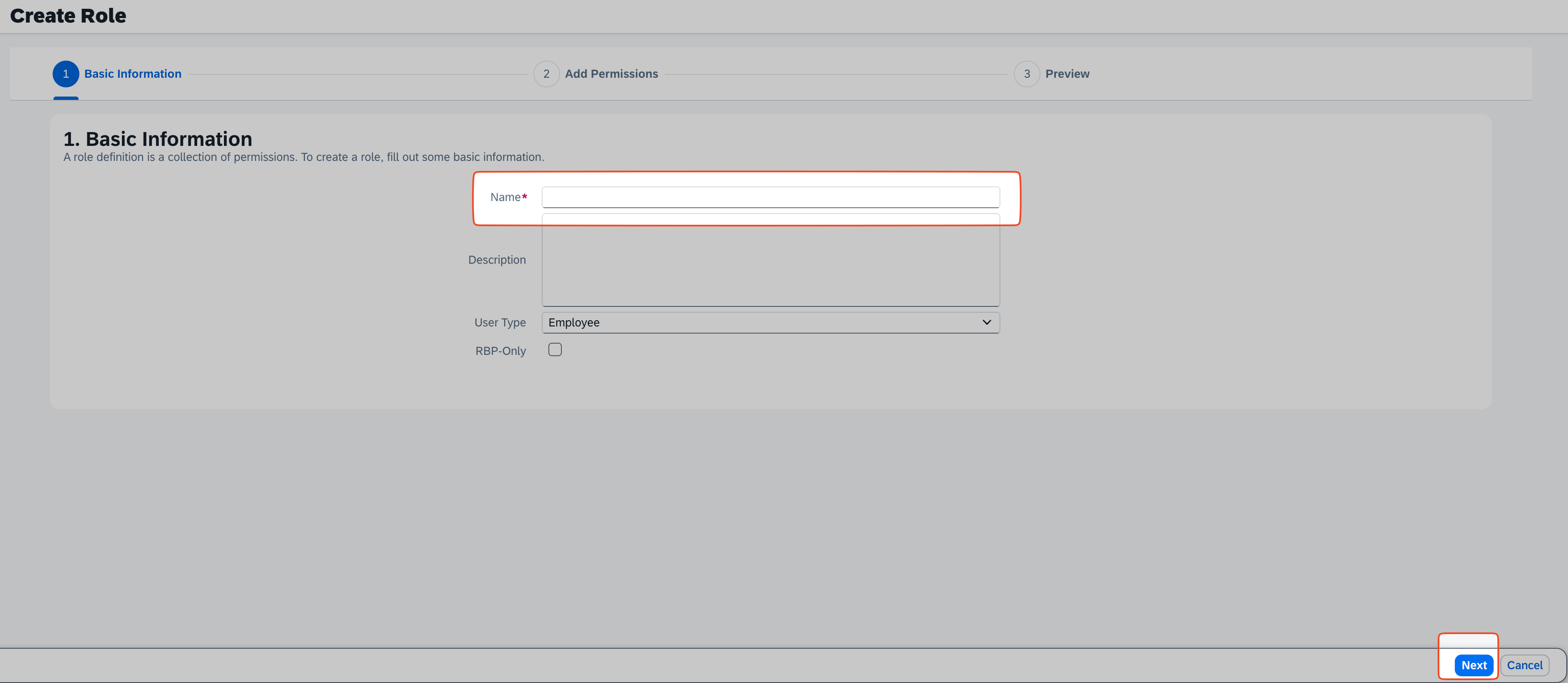Go to step 1 Basic Information
Viewport: 1568px width, 683px height.
tap(117, 74)
